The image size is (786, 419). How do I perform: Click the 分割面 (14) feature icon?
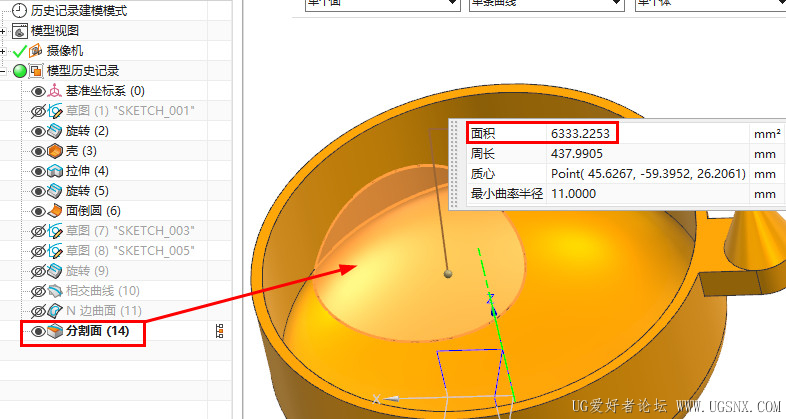click(x=55, y=331)
